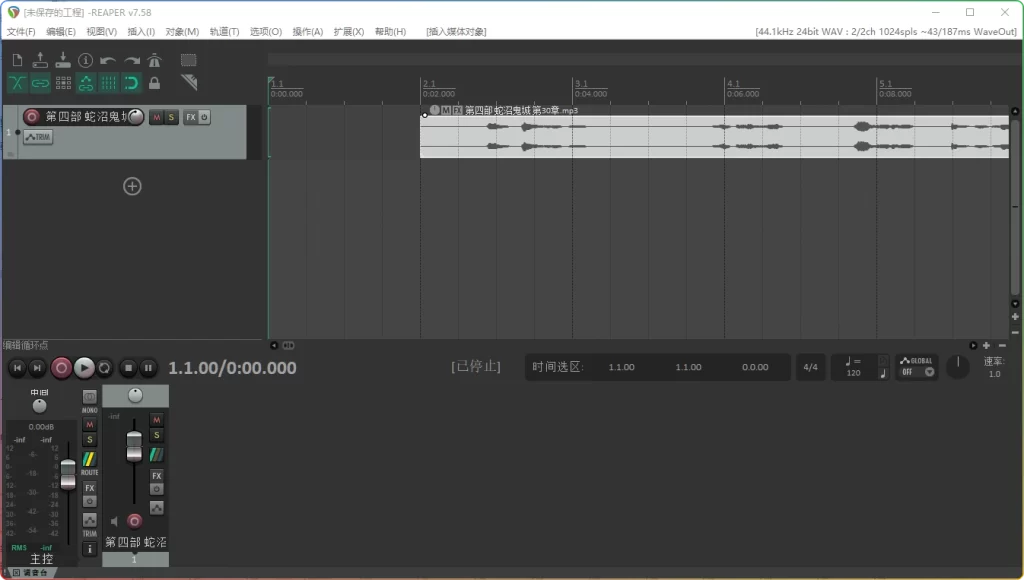The height and width of the screenshot is (580, 1024).
Task: Open the Global automation override dropdown
Action: [917, 367]
